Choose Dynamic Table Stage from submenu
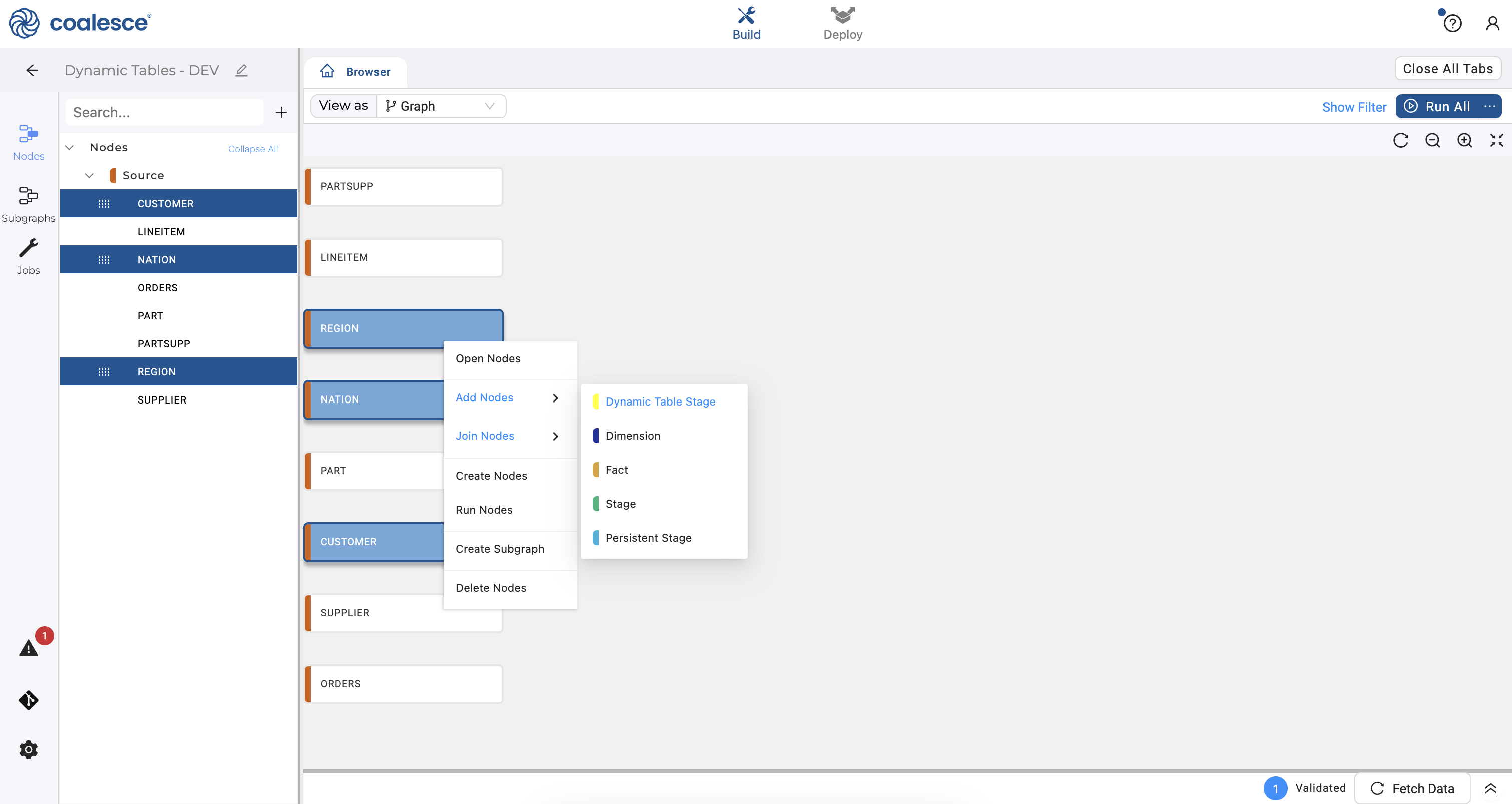This screenshot has width=1512, height=804. [660, 402]
